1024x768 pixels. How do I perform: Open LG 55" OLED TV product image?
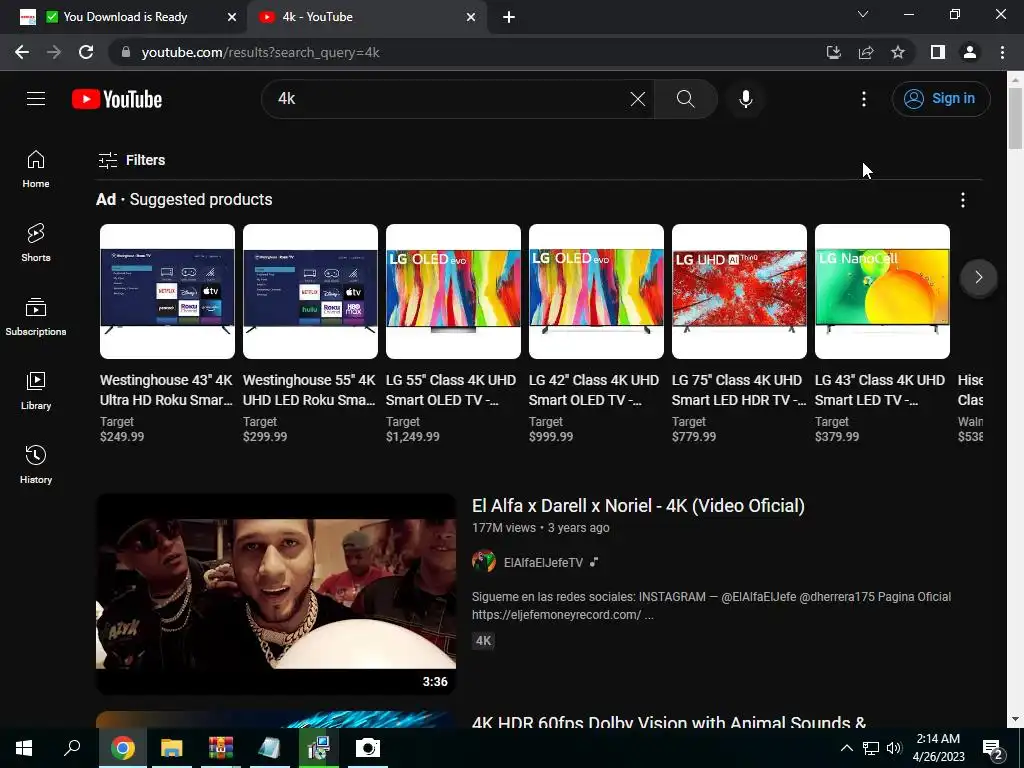[x=453, y=291]
